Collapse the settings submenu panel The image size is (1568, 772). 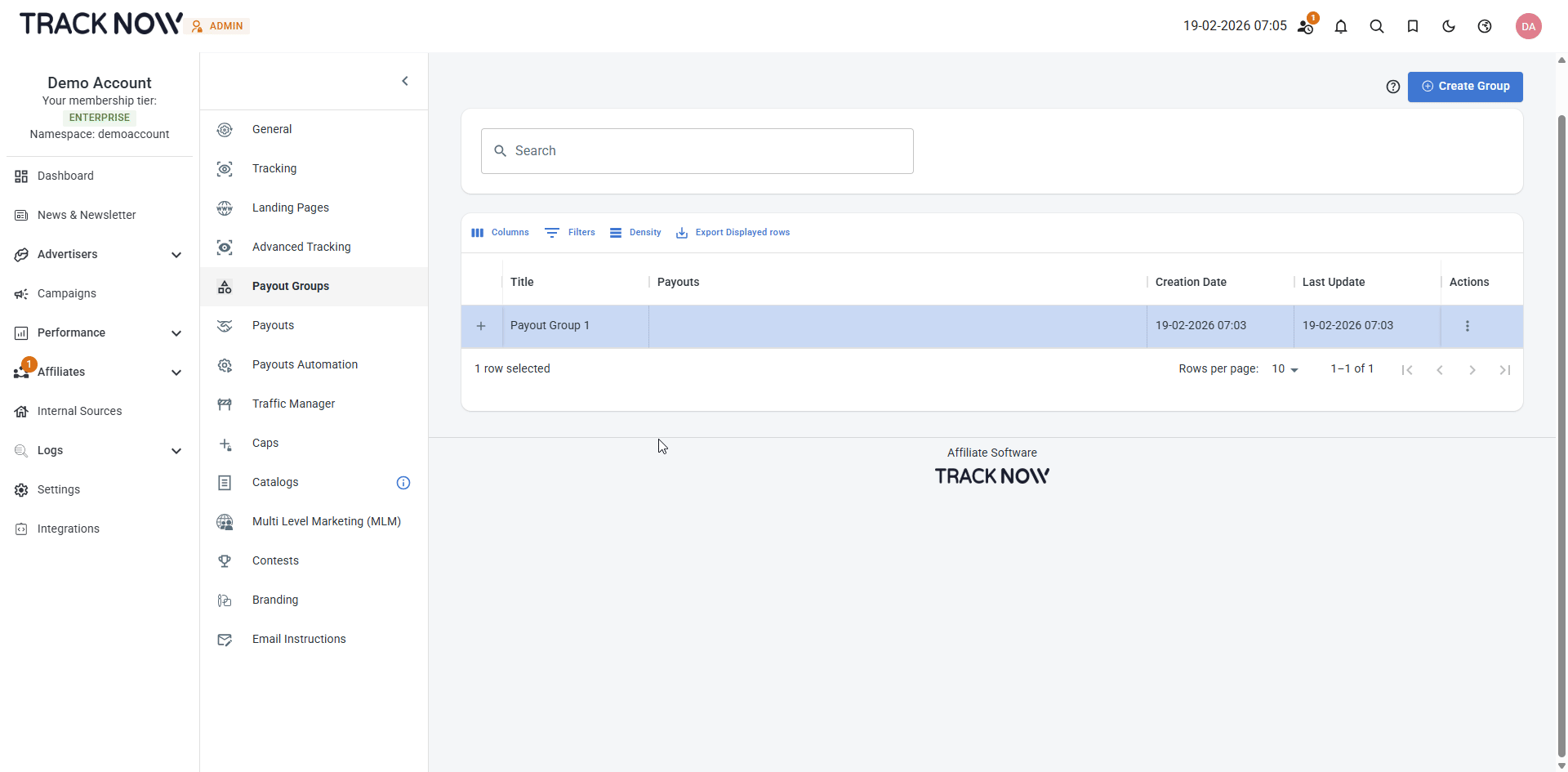(405, 81)
